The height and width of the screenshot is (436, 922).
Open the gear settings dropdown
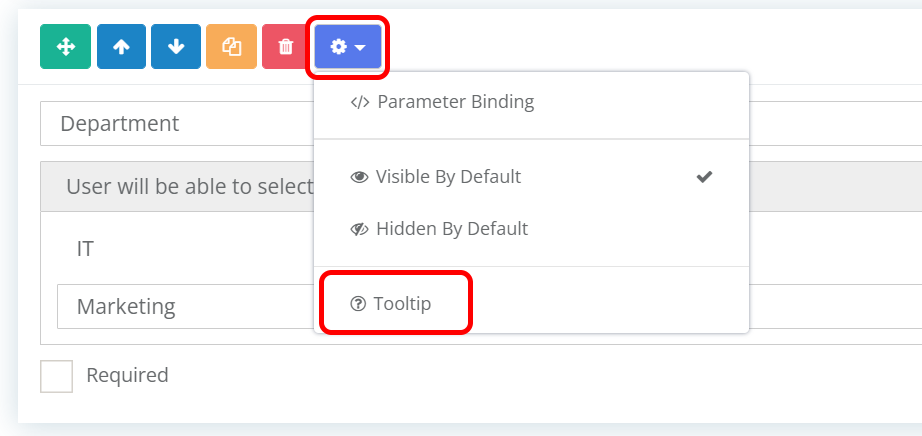(348, 46)
